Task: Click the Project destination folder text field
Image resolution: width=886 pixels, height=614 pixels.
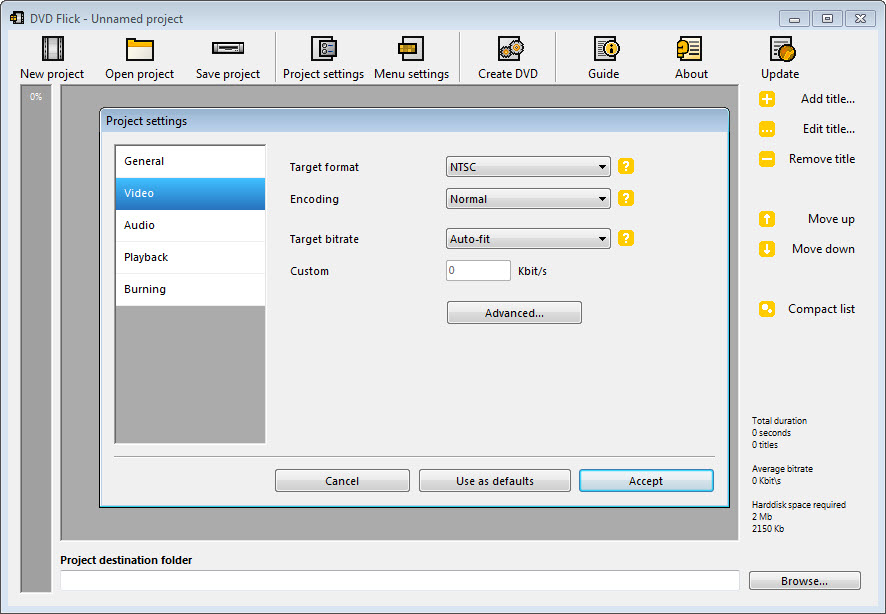Action: pos(399,580)
